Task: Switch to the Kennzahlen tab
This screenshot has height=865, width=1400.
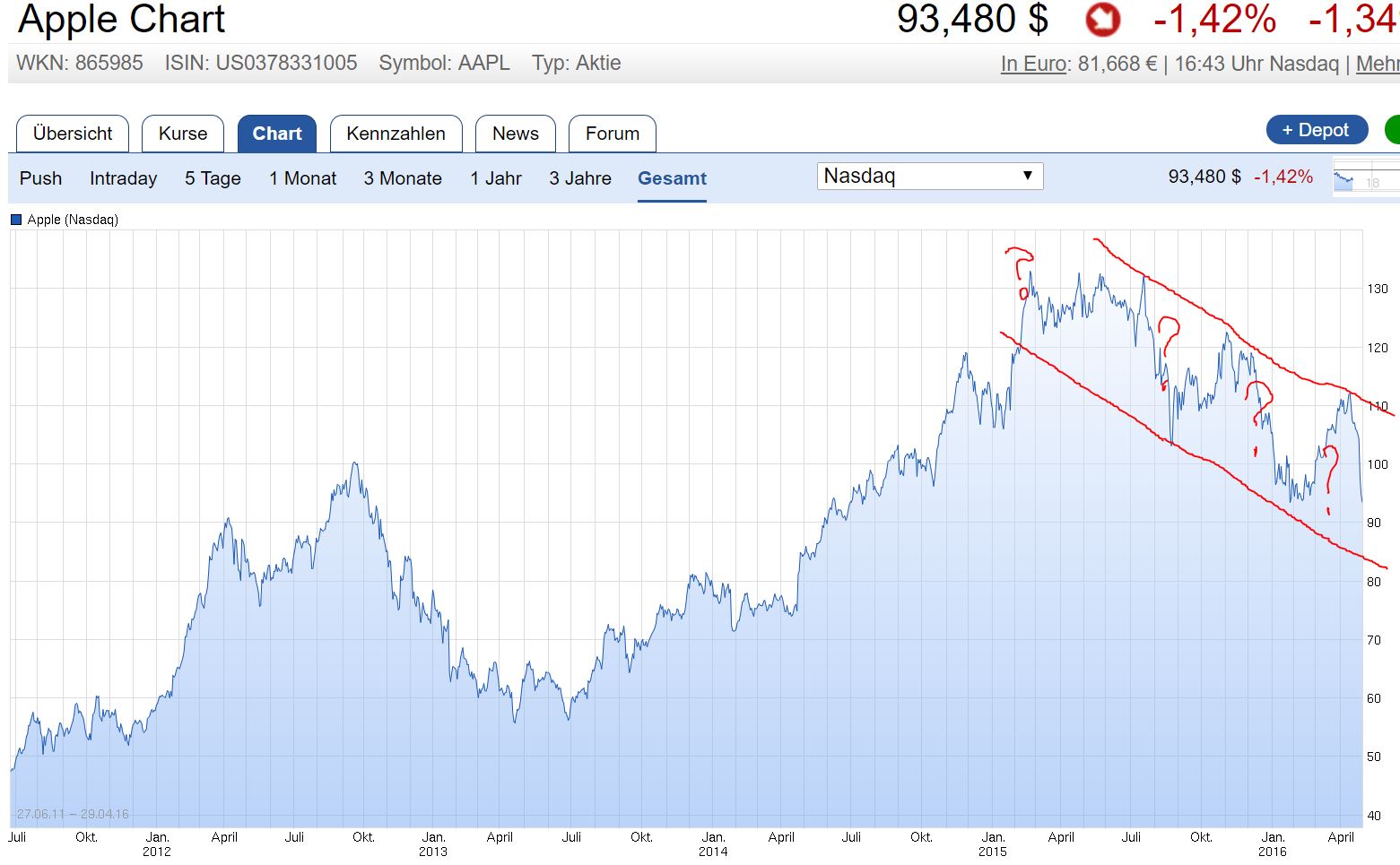Action: click(396, 134)
